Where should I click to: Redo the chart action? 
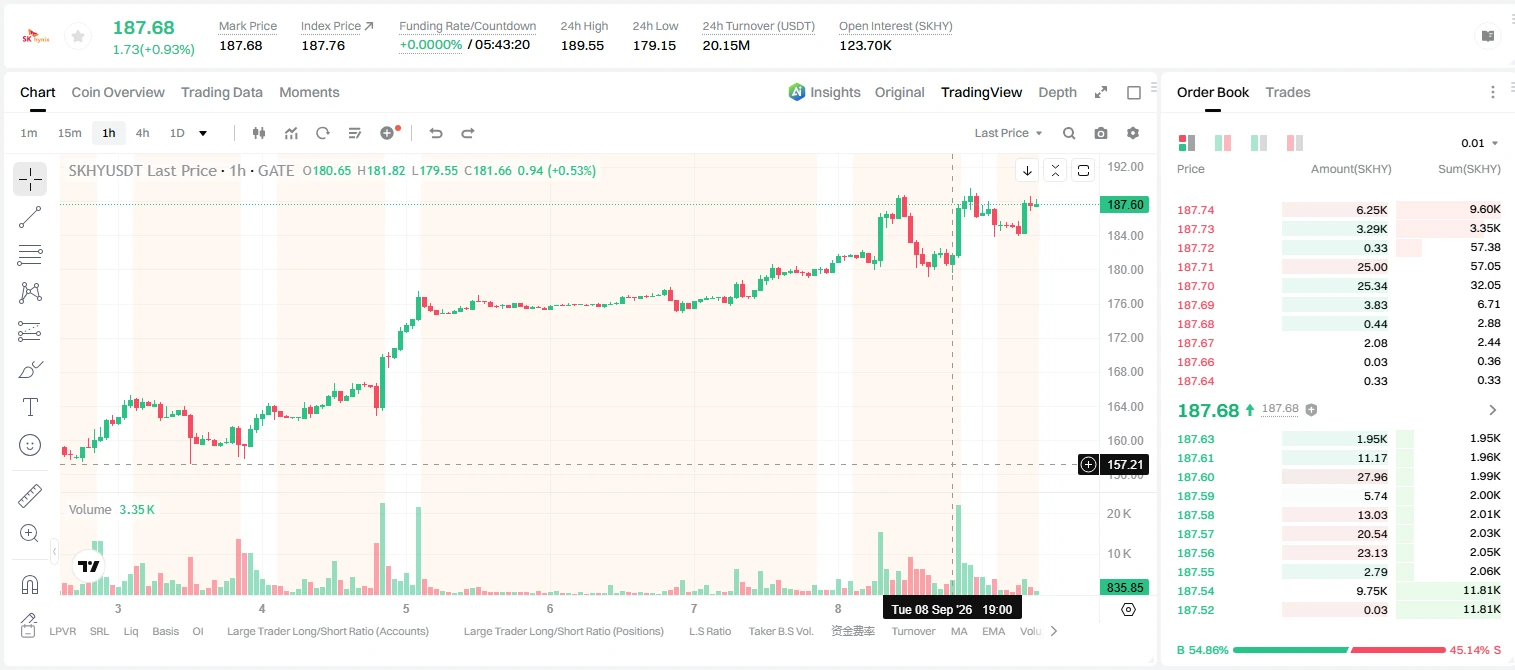point(467,133)
